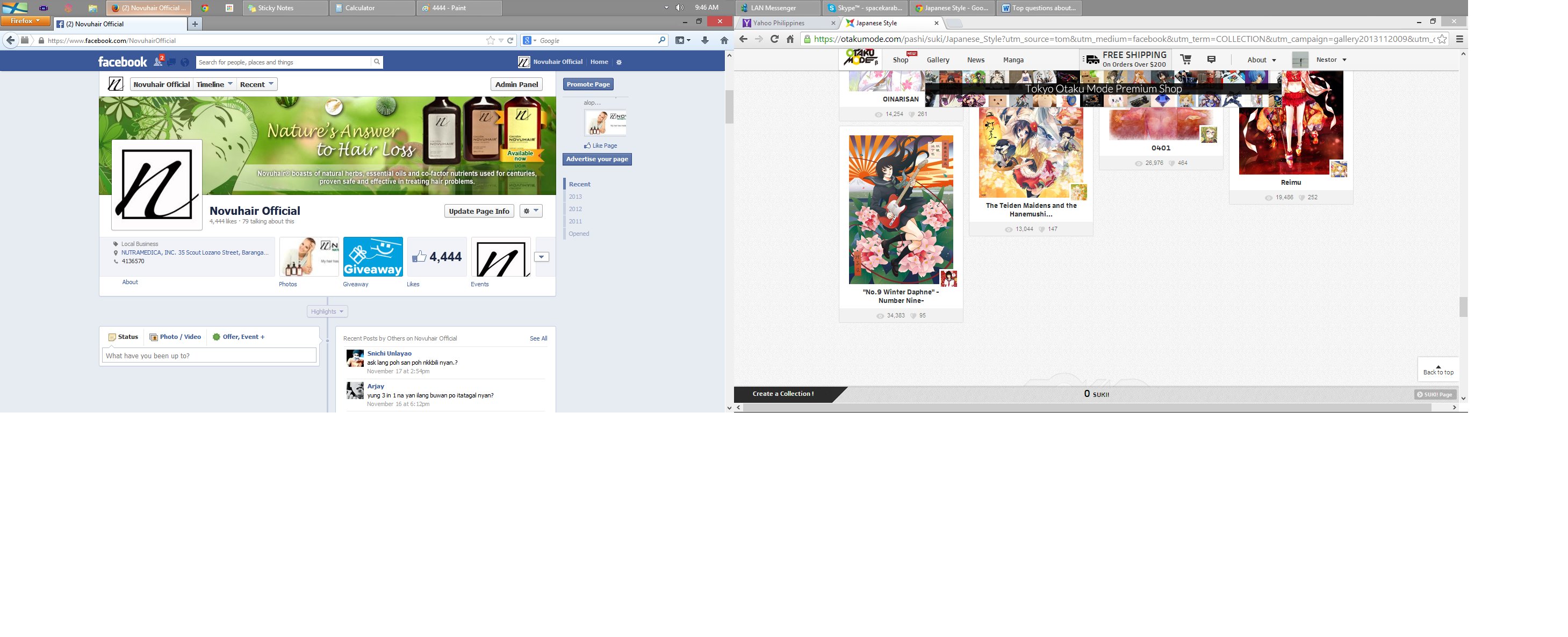The height and width of the screenshot is (637, 1568).
Task: Open the Facebook notifications globe icon
Action: (185, 61)
